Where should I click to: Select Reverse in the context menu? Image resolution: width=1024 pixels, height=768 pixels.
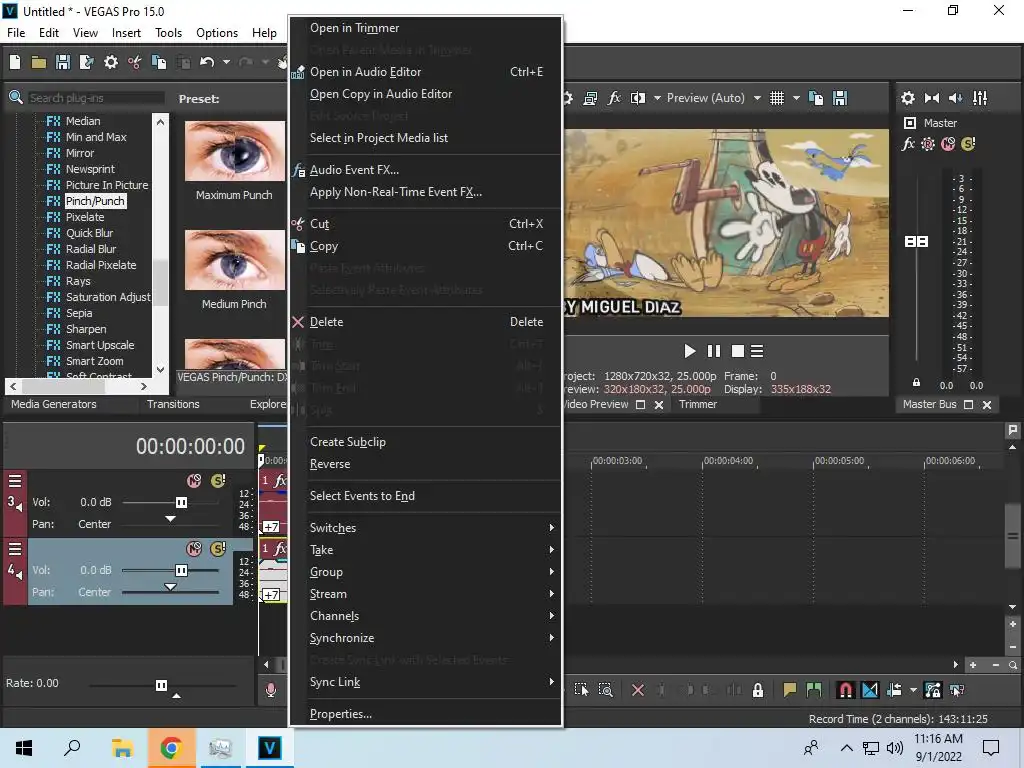pos(425,464)
